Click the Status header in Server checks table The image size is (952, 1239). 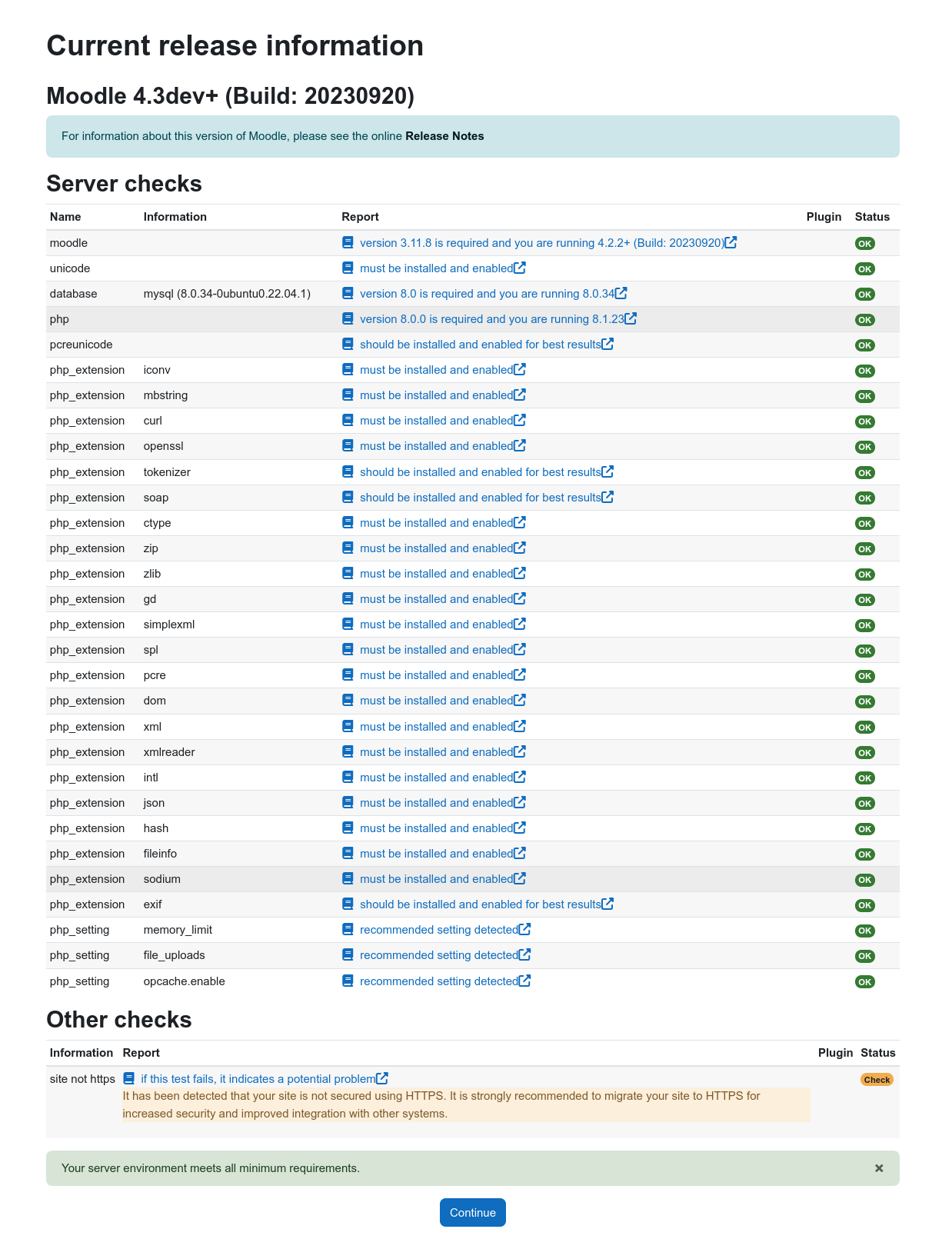click(872, 217)
